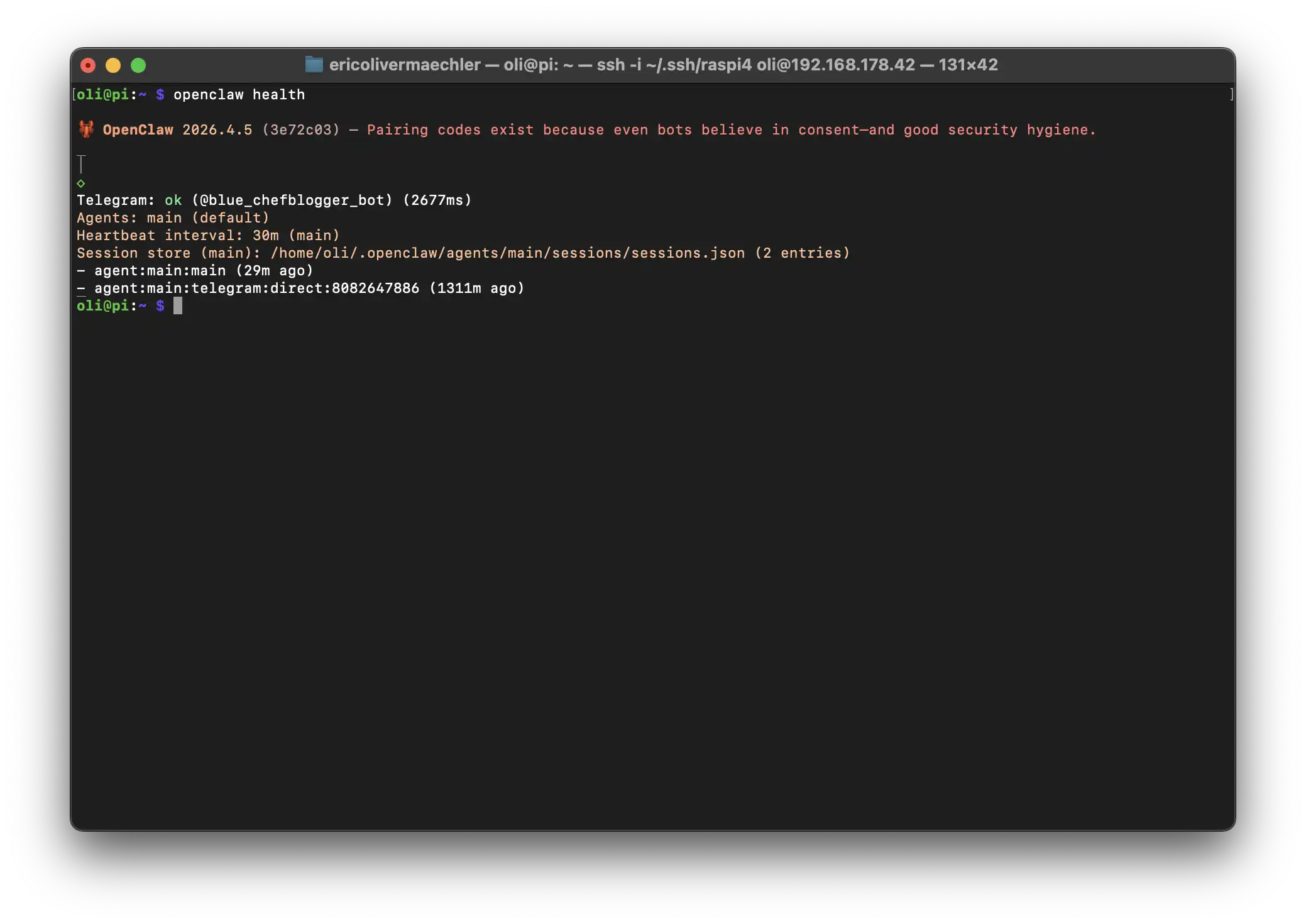Click the @blue_chefblogger_bot handle text
The height and width of the screenshot is (924, 1306).
(x=292, y=201)
